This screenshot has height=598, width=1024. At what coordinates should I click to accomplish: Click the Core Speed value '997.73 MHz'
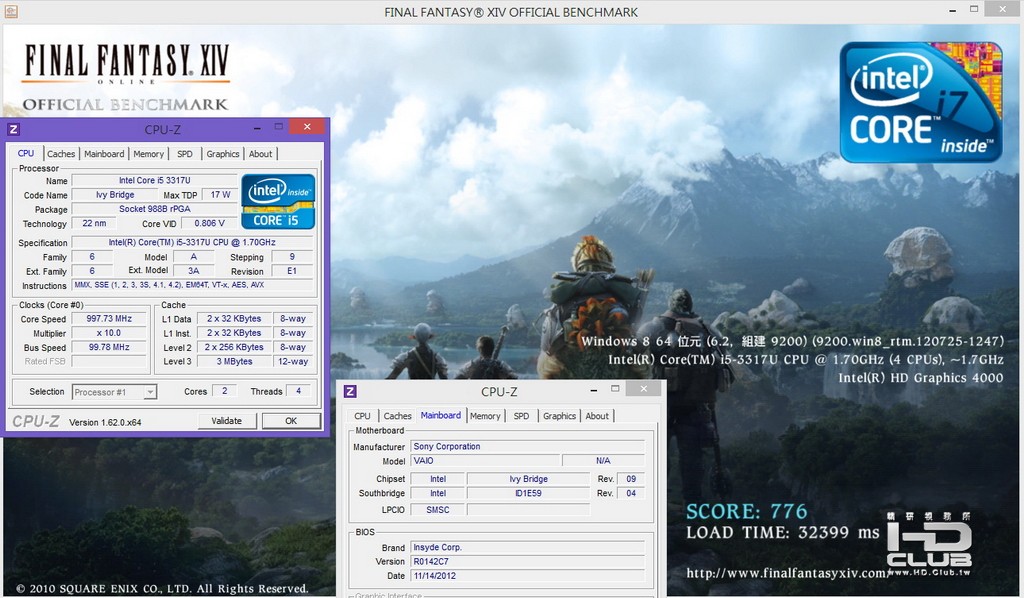[x=109, y=319]
